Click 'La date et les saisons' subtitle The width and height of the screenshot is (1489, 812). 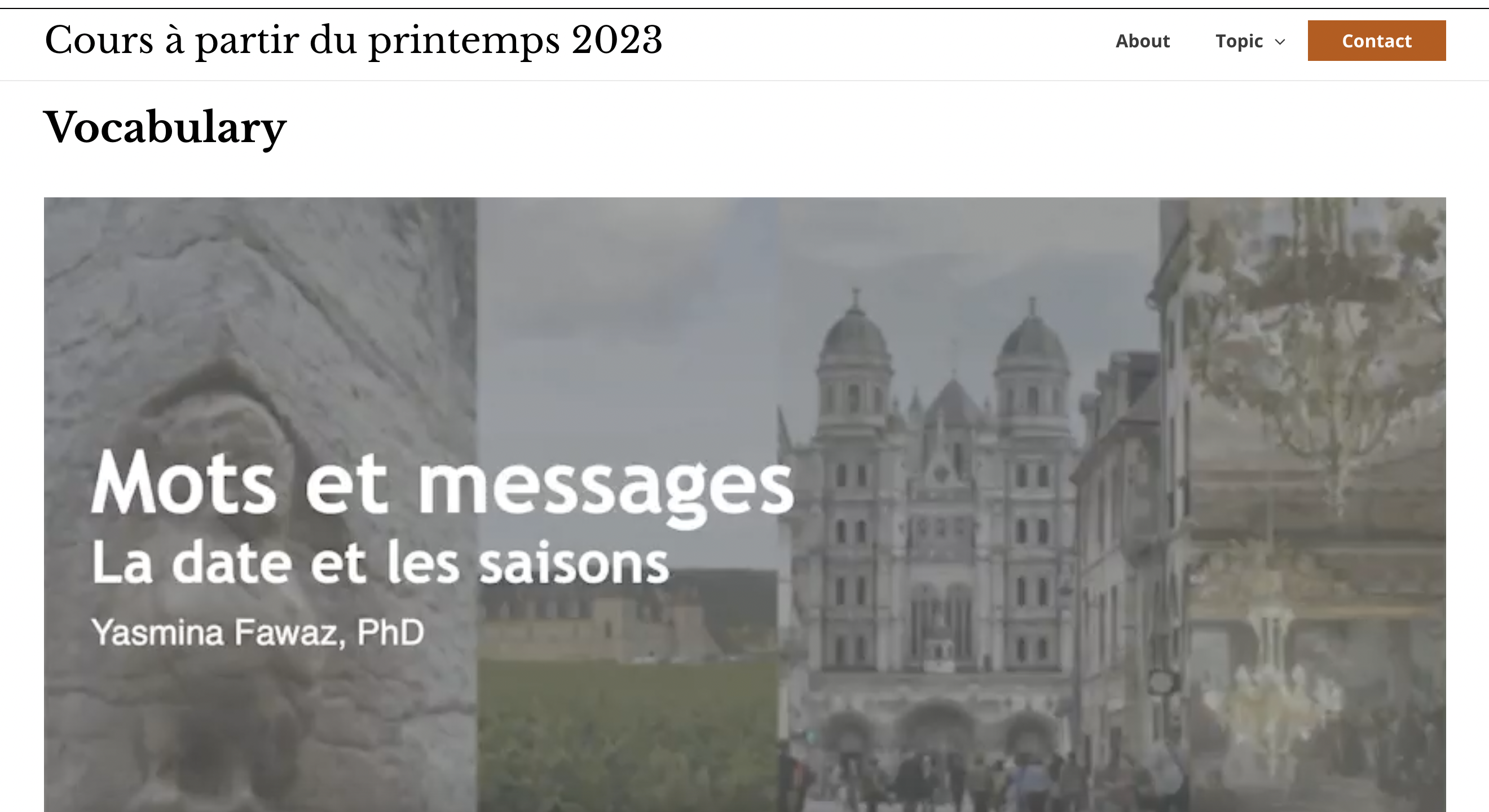[380, 561]
